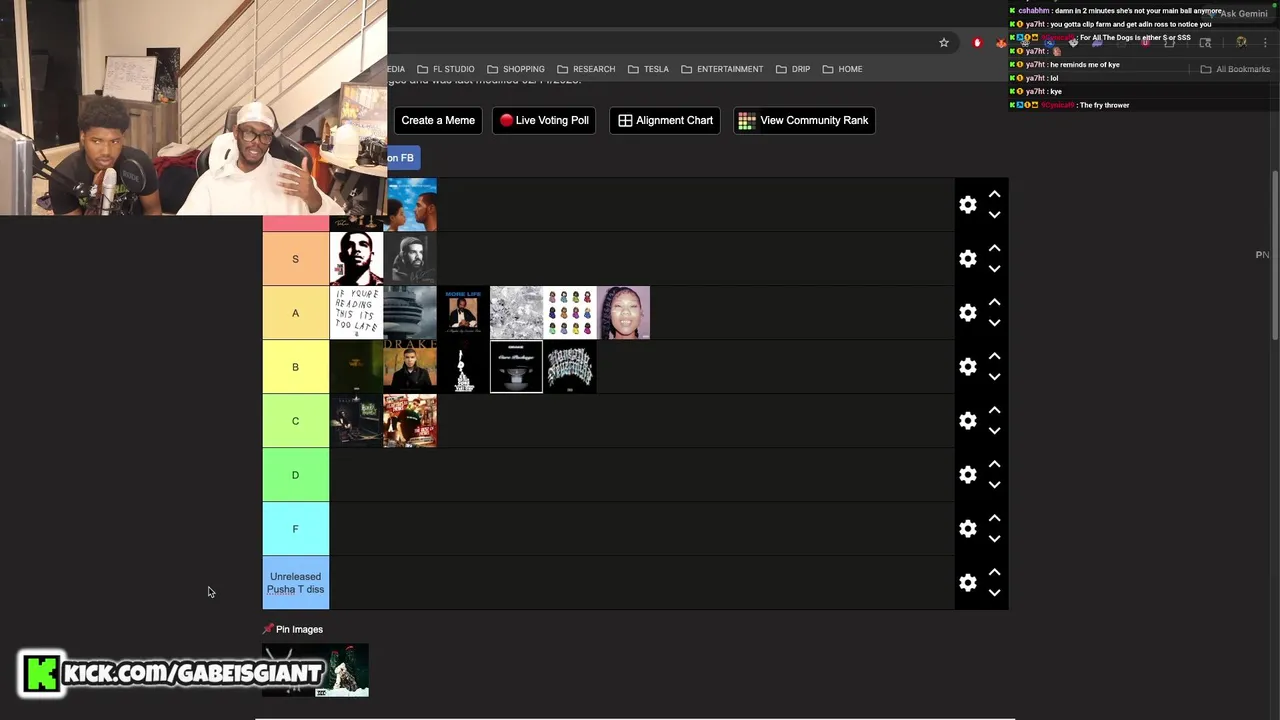Select If You're Reading This Its Too Late cover
Viewport: 1280px width, 720px height.
(x=356, y=313)
